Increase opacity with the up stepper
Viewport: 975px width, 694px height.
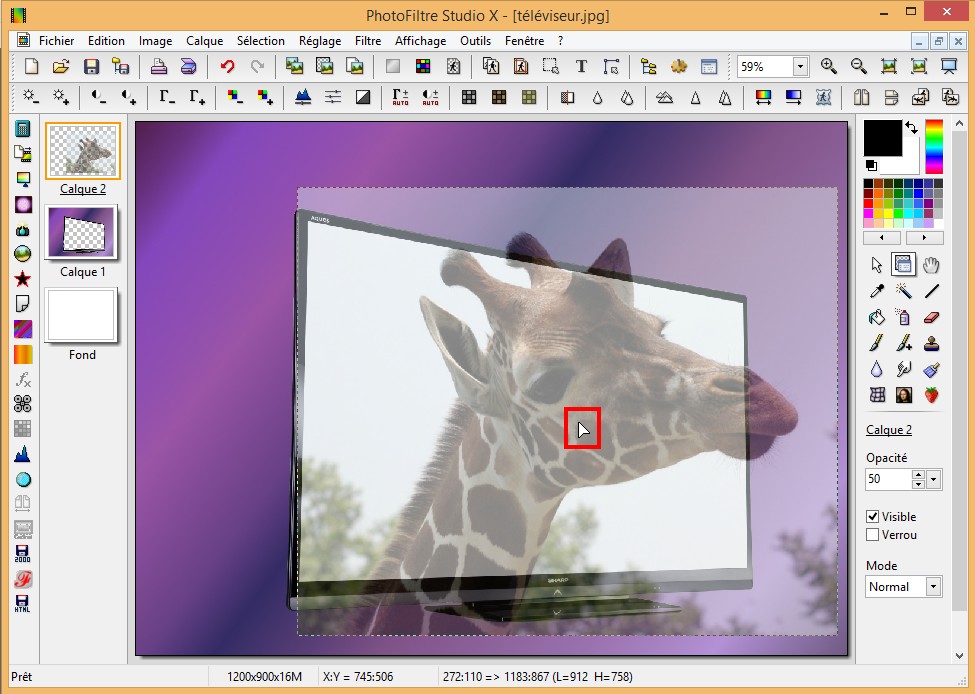tap(918, 475)
